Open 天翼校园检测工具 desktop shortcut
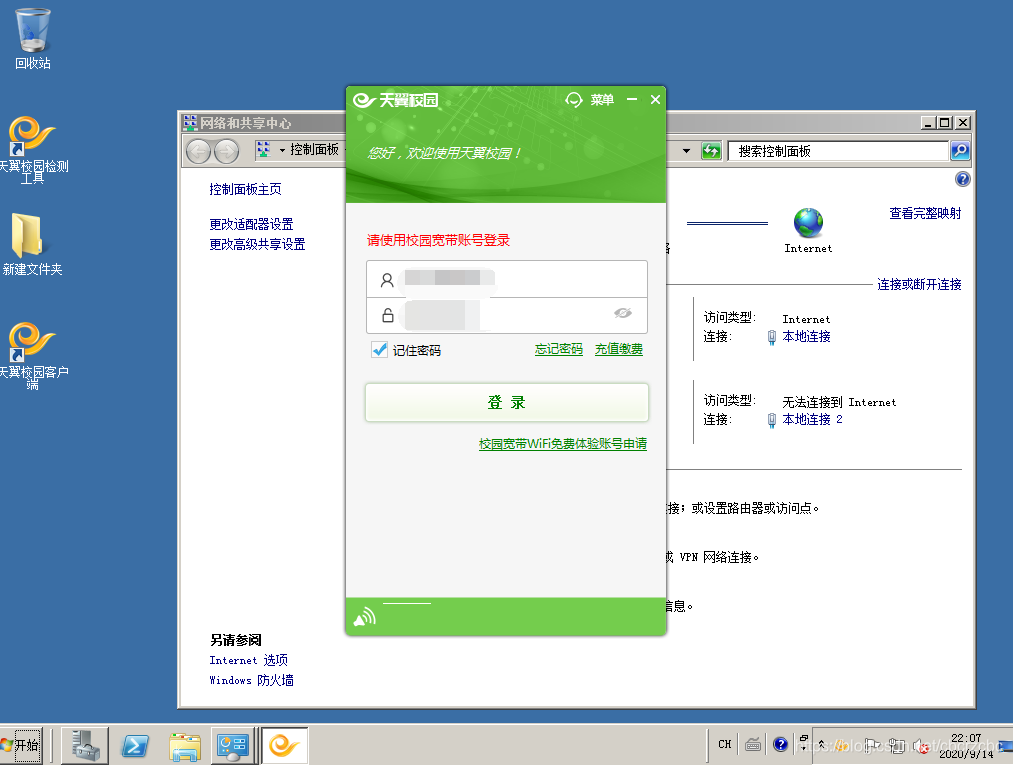This screenshot has height=765, width=1013. (x=32, y=150)
